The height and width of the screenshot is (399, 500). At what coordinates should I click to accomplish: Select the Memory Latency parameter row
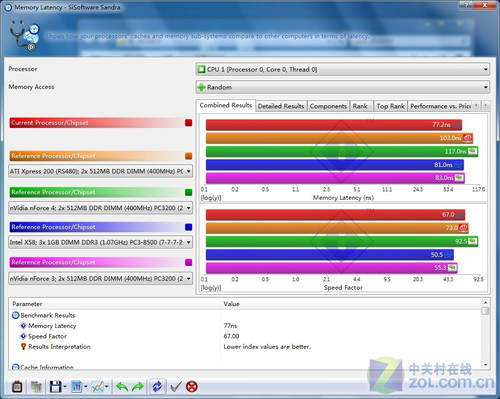[x=247, y=326]
